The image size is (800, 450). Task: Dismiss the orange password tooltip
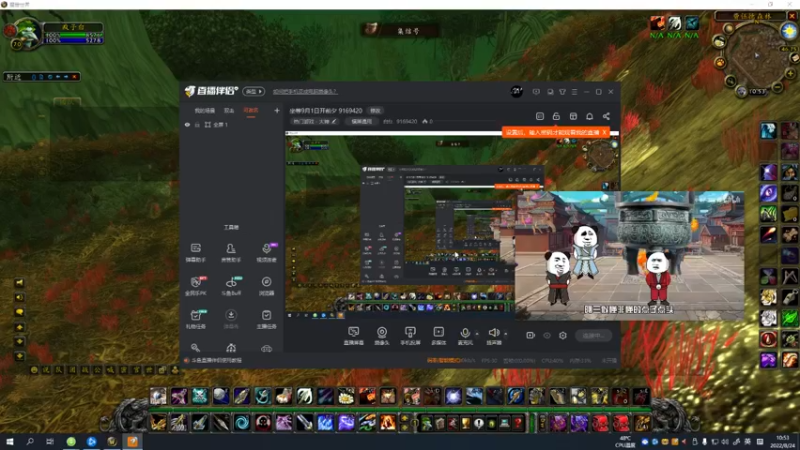point(605,132)
